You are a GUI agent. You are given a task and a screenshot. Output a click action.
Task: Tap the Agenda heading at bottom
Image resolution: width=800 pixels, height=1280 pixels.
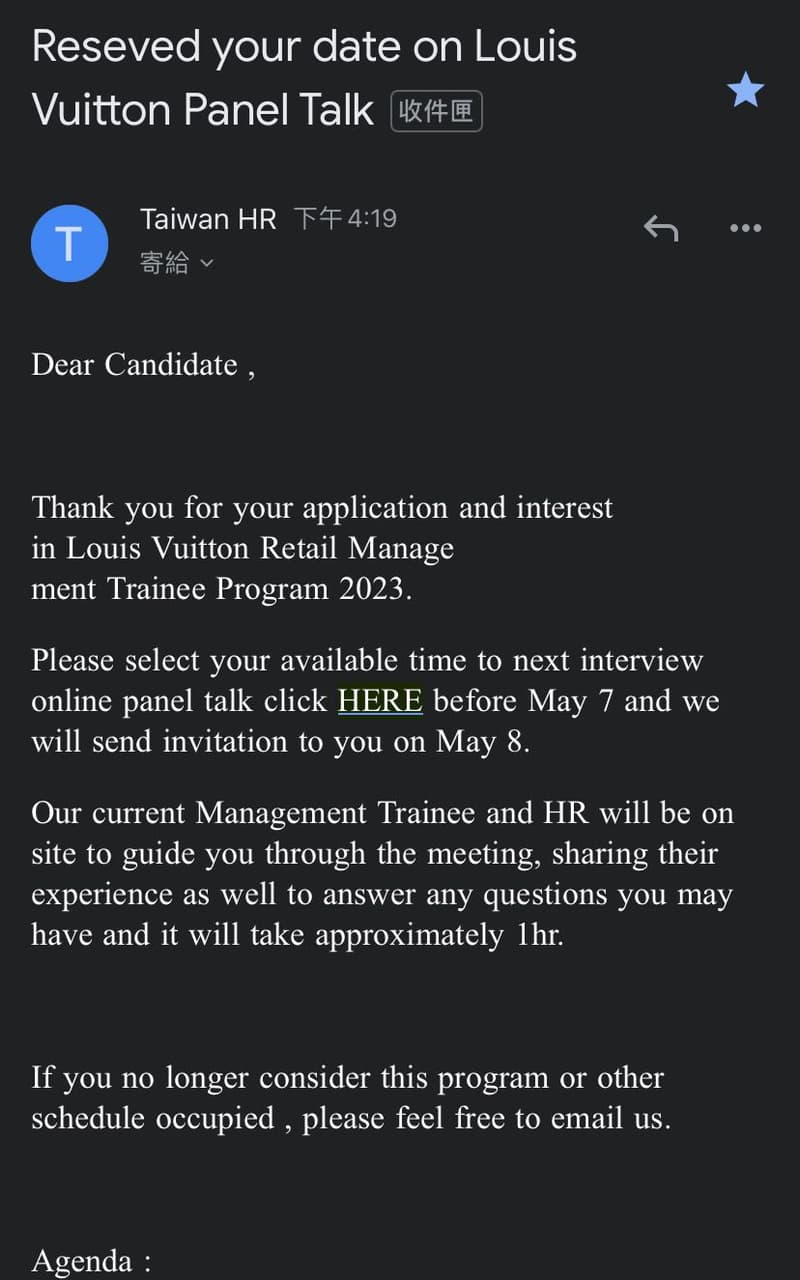[91, 1260]
